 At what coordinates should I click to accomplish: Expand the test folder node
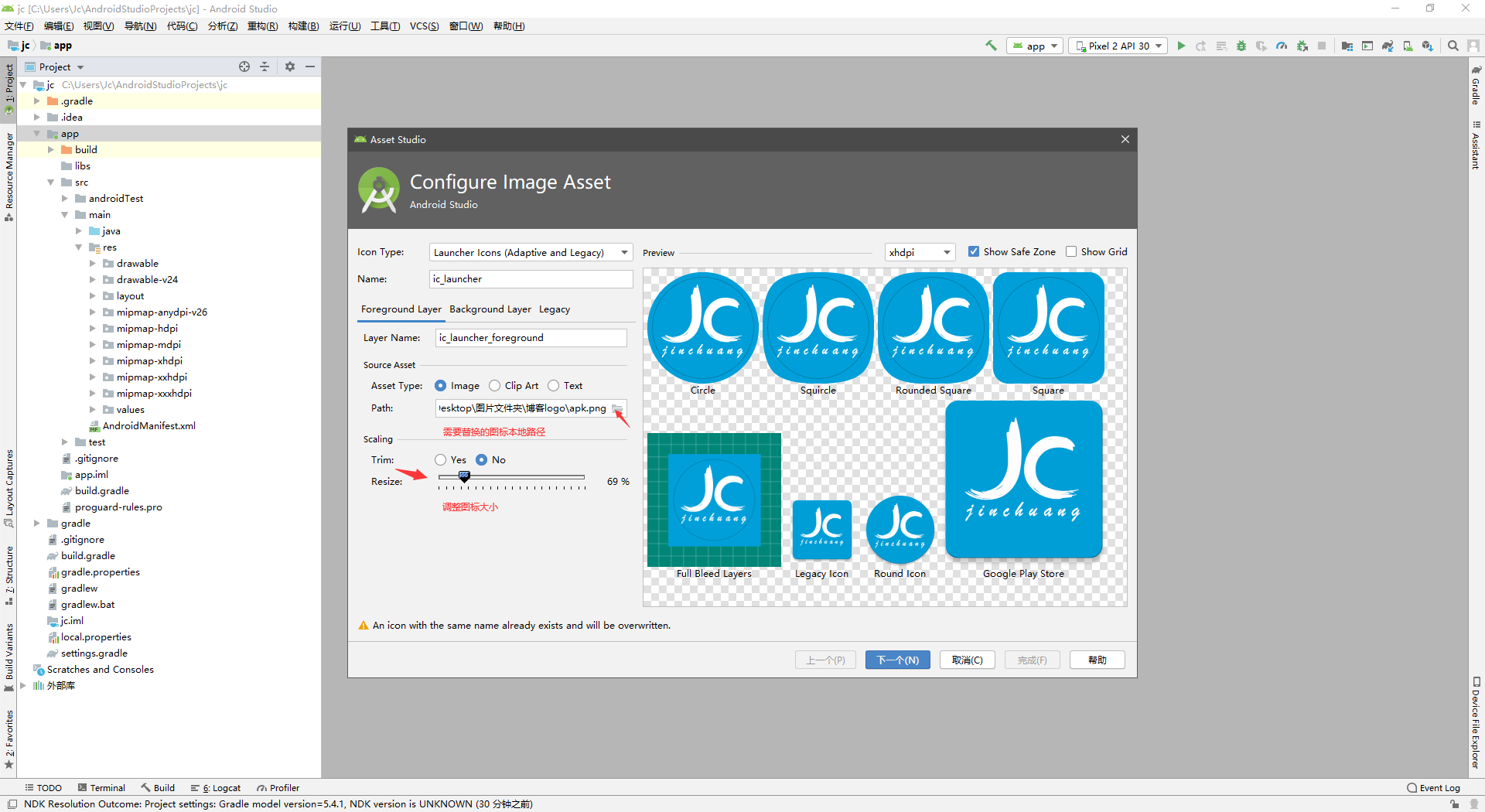64,442
